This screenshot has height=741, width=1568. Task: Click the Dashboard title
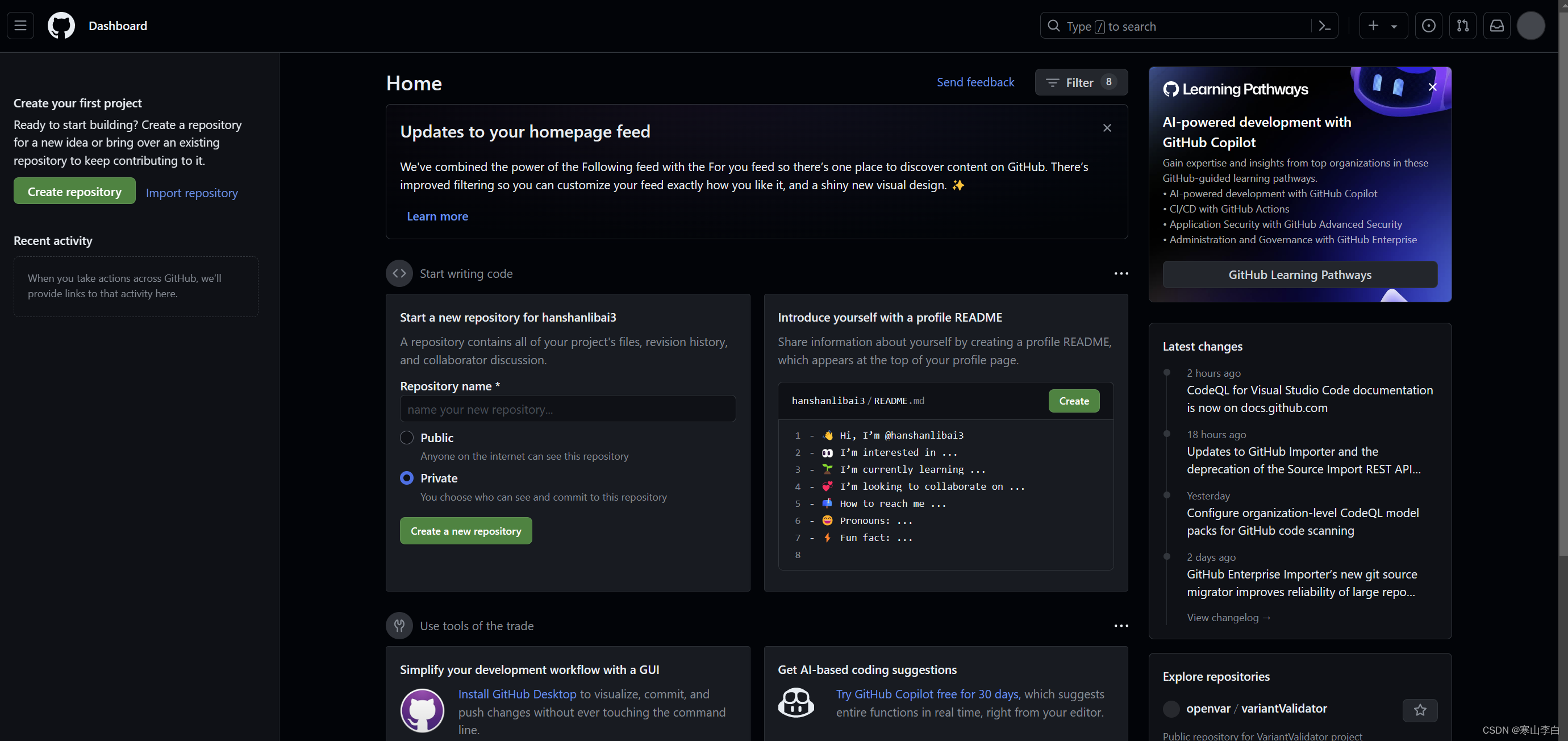pos(118,26)
